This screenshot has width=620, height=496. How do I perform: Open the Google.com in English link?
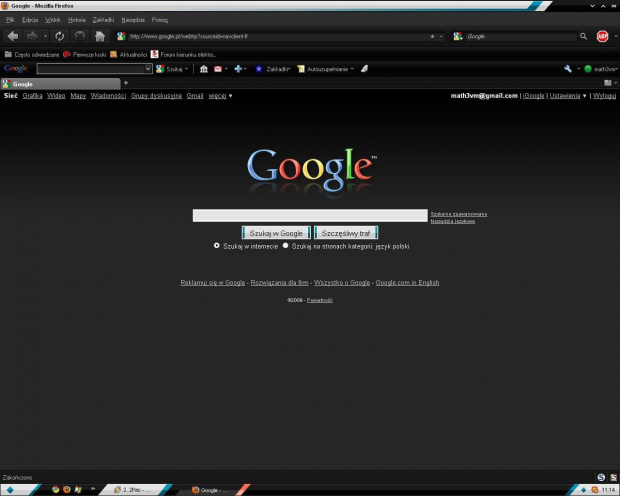click(407, 282)
